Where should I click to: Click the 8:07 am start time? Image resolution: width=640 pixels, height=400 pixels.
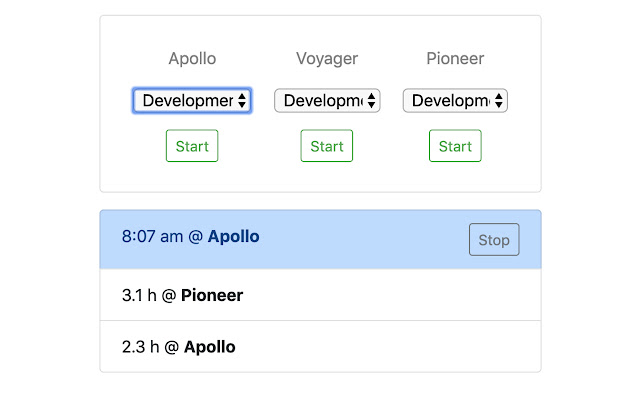tap(153, 237)
